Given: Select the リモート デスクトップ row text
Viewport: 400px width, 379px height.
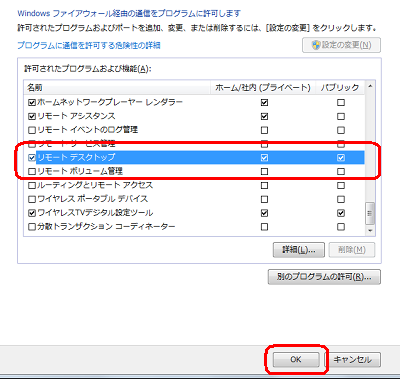Looking at the screenshot, I should click(x=76, y=157).
